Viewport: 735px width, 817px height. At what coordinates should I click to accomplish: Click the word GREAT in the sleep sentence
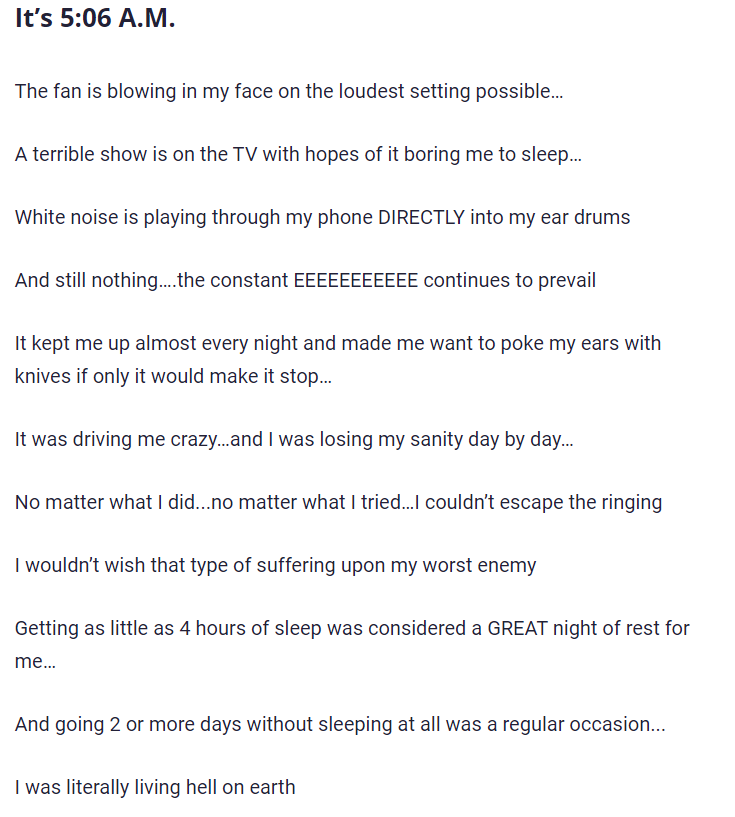coord(519,629)
